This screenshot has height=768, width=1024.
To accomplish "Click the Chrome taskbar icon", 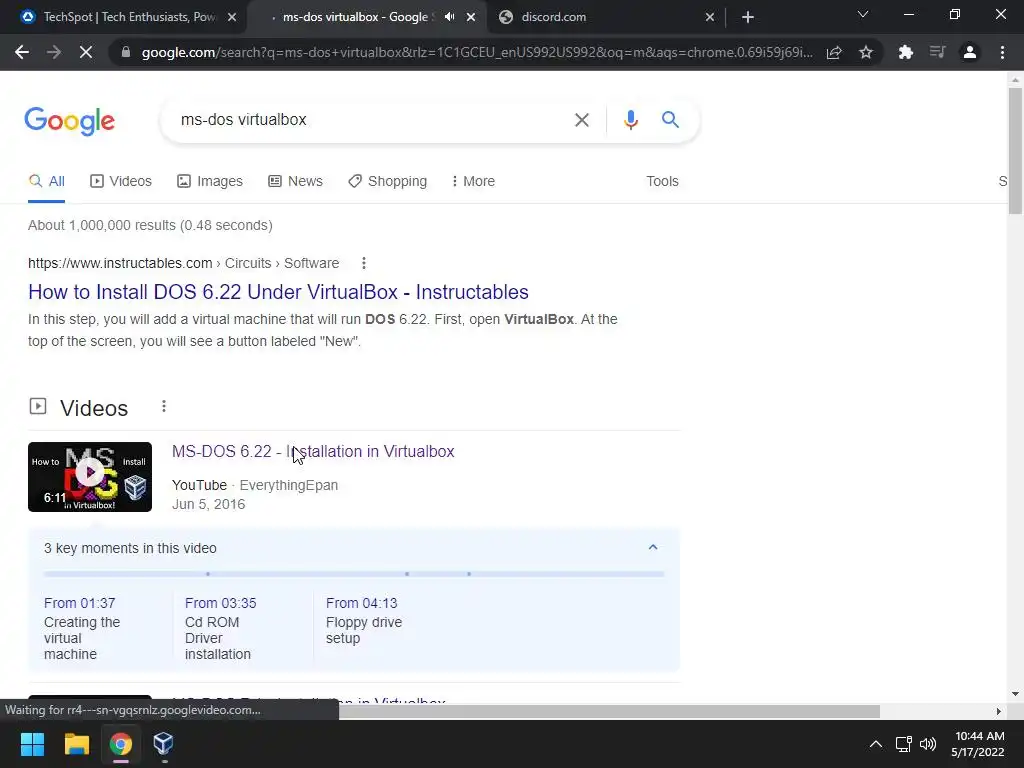I will pos(121,744).
